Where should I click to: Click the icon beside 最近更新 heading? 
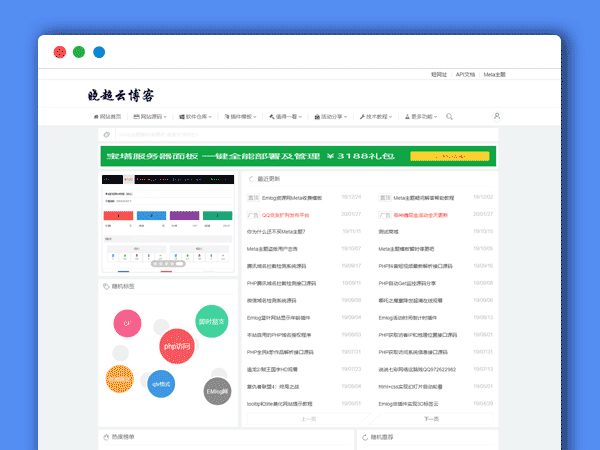click(x=251, y=179)
